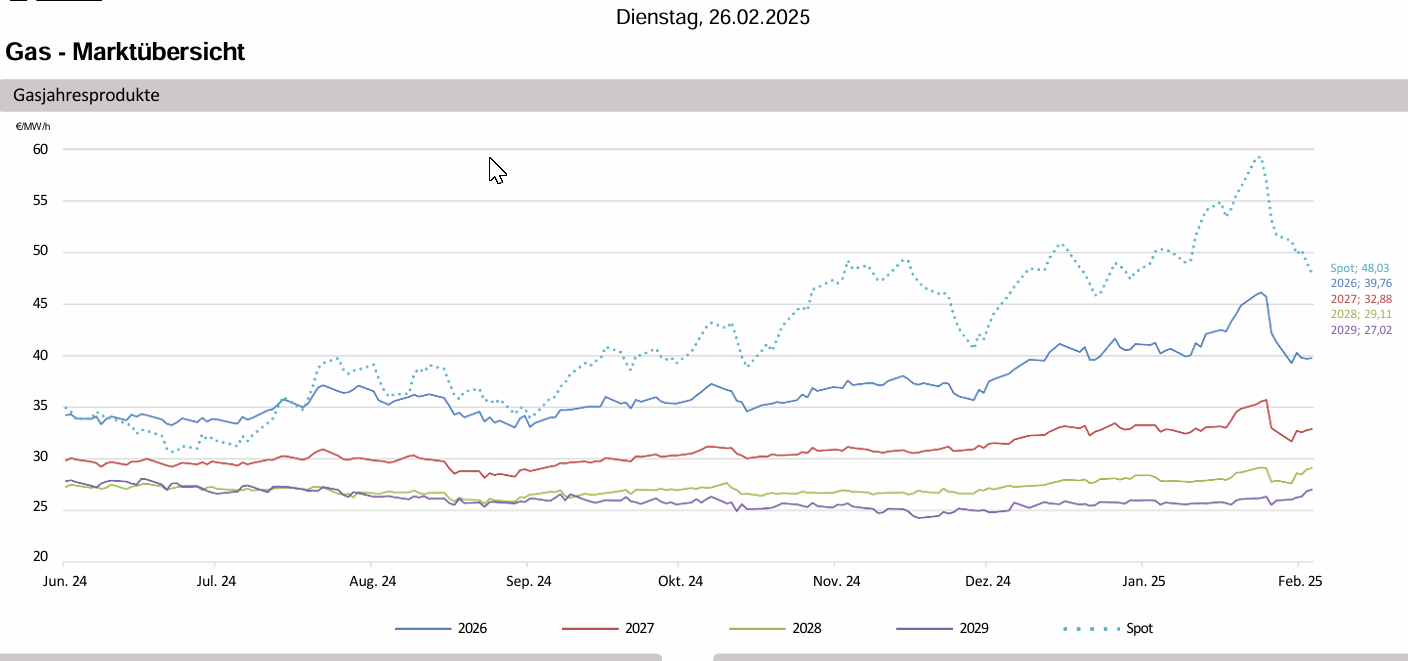Screen dimensions: 1408x661
Task: Click the y-axis value 20
Action: [41, 557]
